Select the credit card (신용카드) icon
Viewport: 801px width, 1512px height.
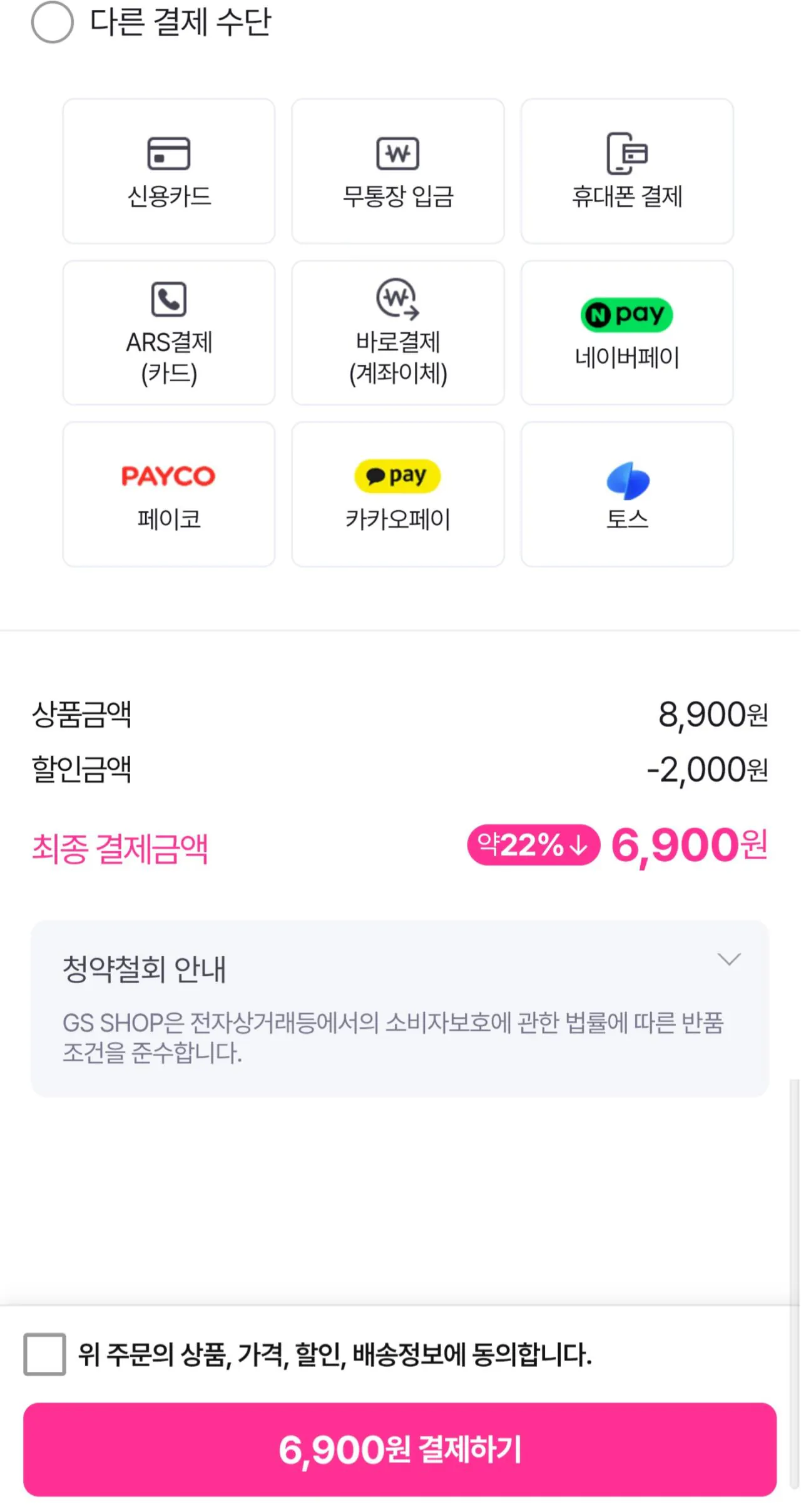coord(168,153)
